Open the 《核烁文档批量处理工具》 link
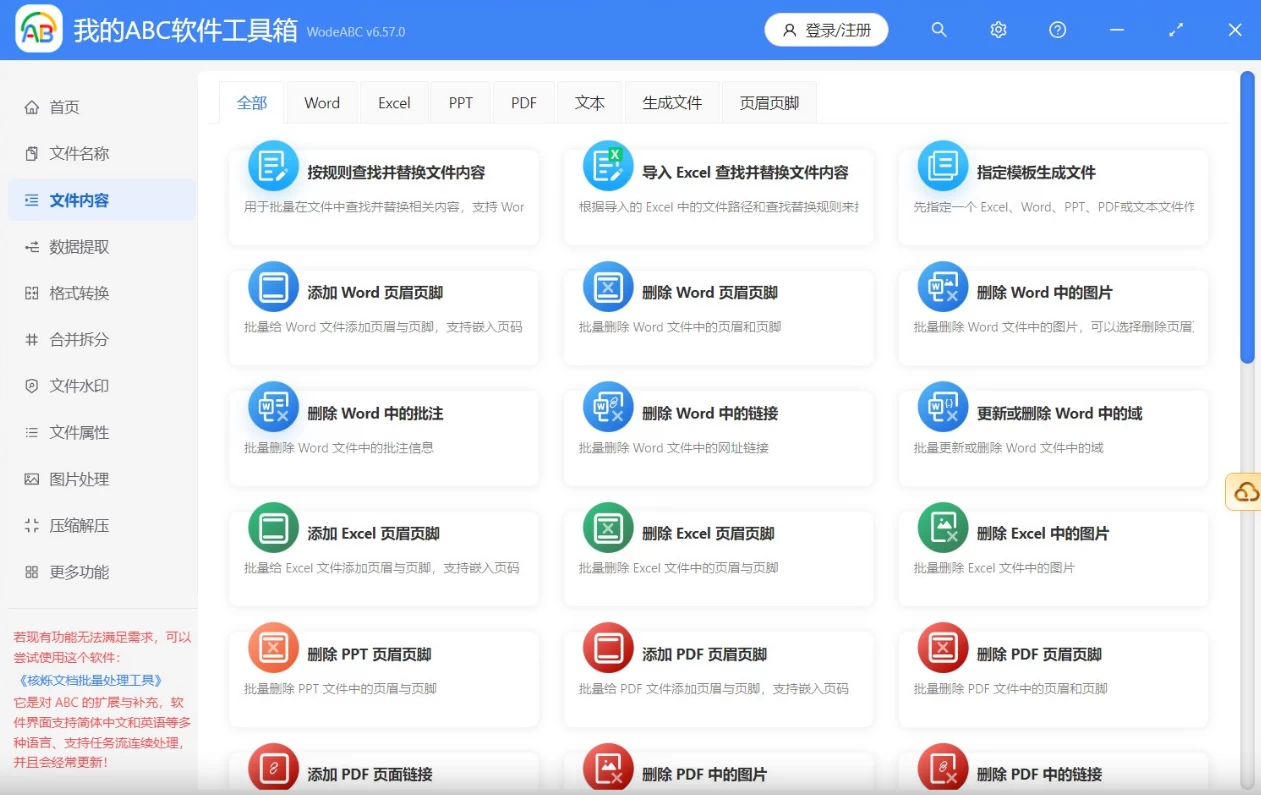 90,680
